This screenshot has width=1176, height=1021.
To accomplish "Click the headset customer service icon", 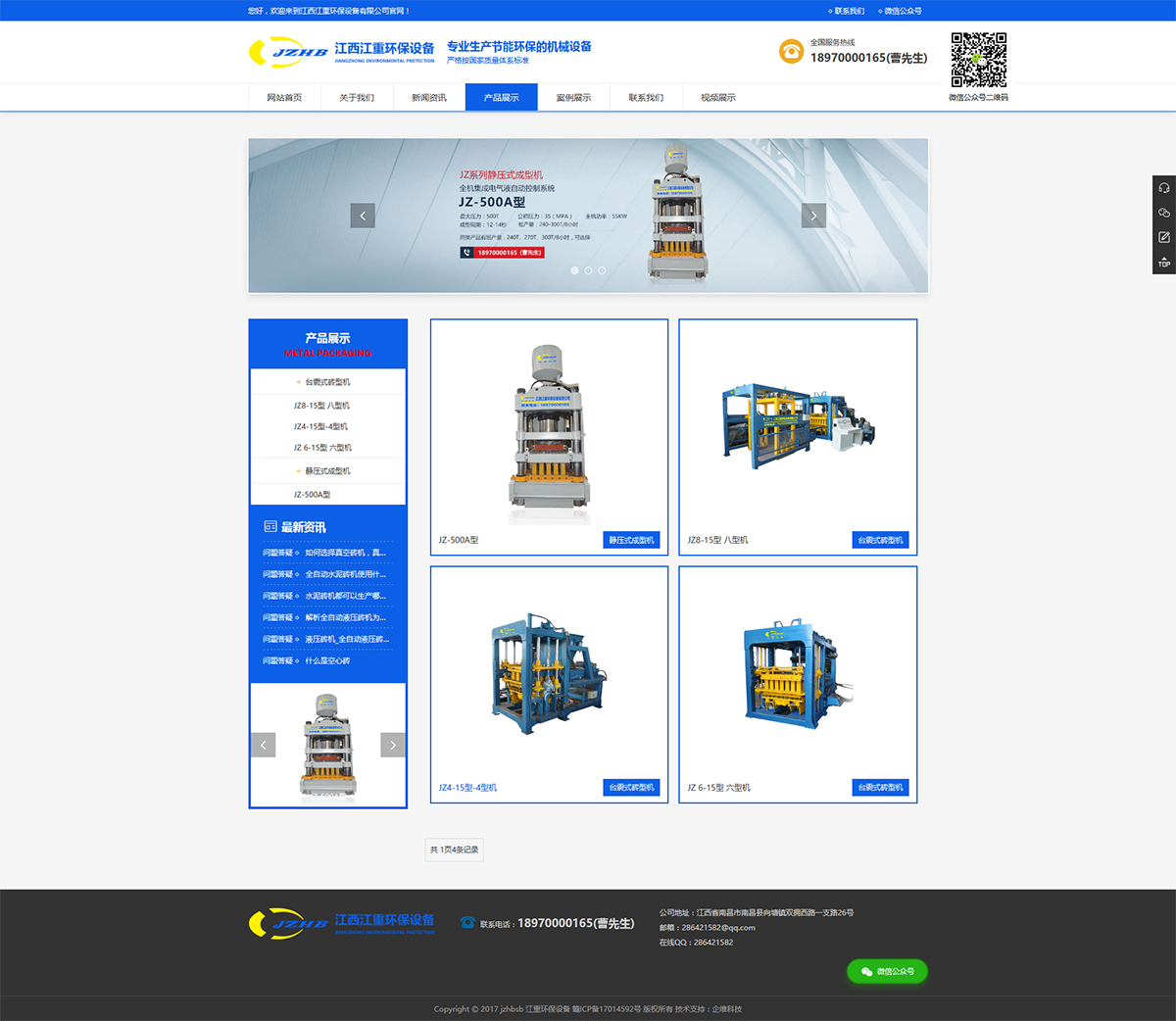I will [x=1163, y=188].
